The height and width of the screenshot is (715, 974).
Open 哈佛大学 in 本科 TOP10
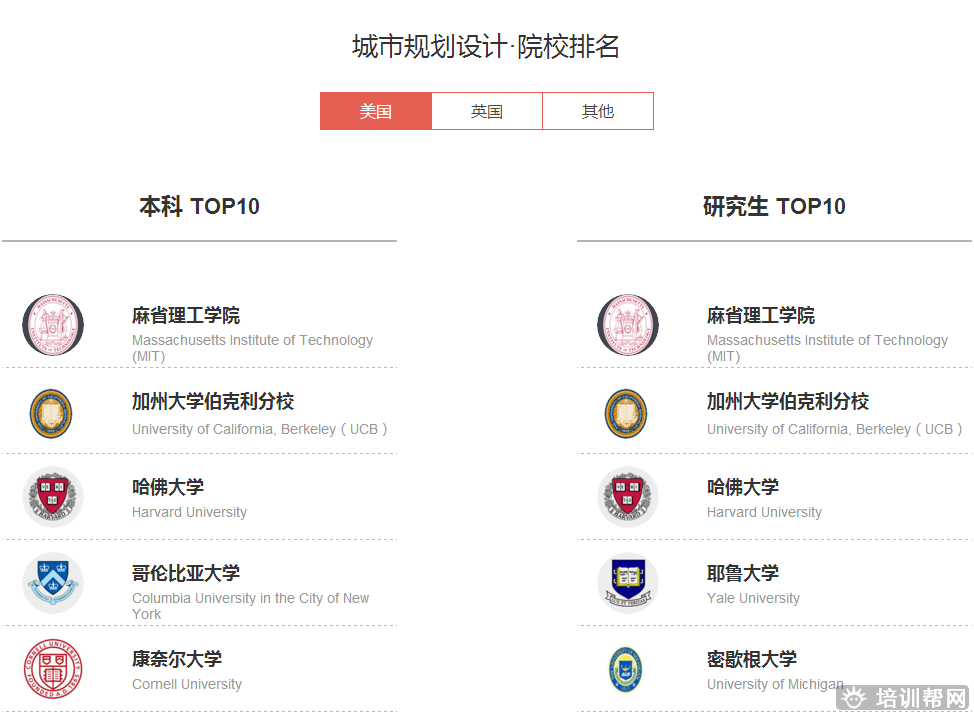tap(168, 487)
